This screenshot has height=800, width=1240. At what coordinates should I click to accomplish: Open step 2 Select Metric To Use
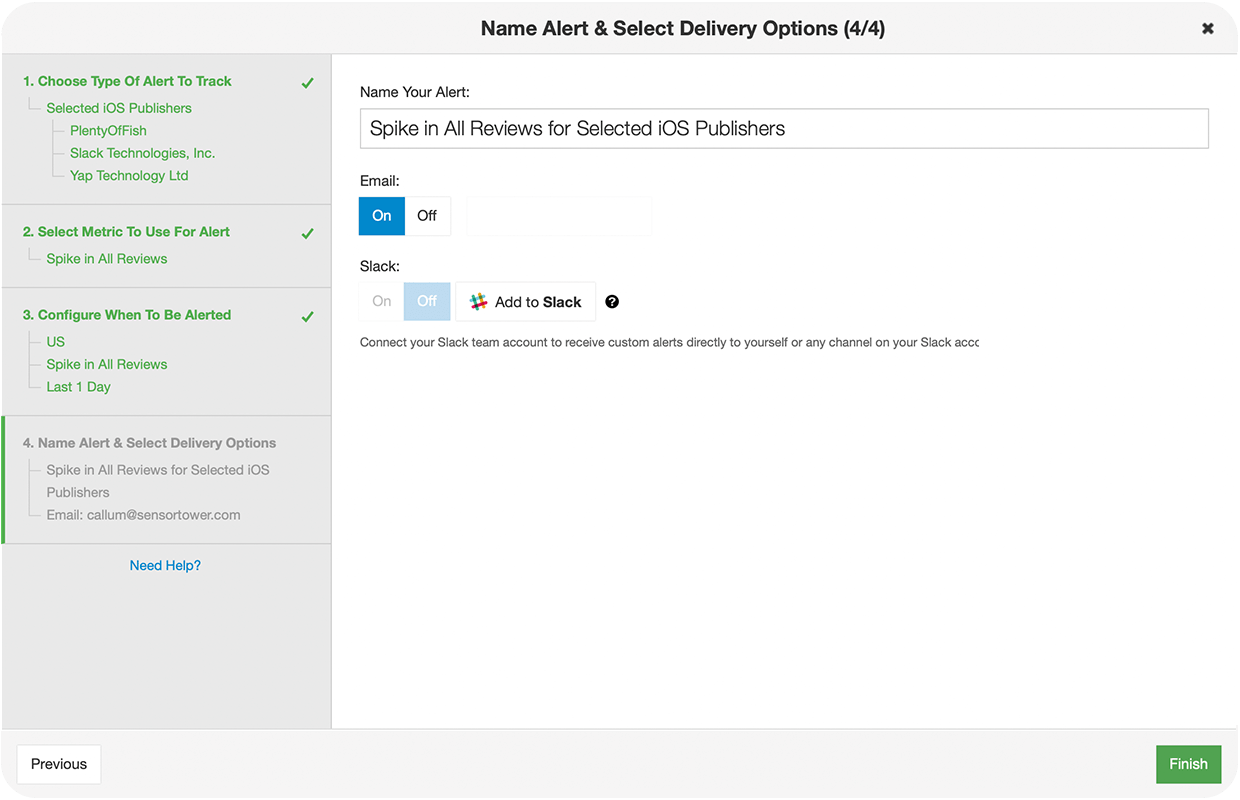(x=126, y=232)
